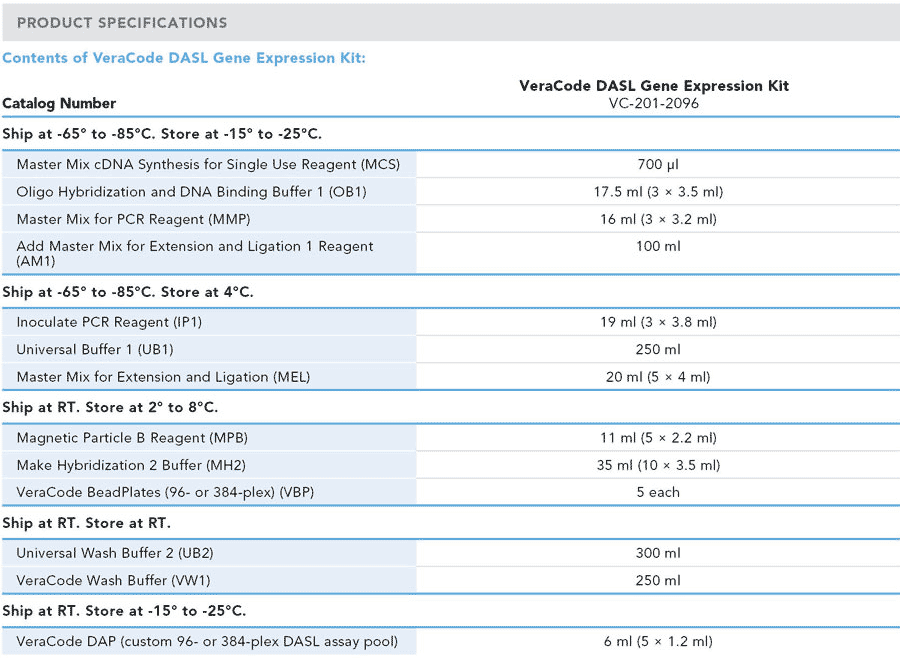Click the 300 ml value
Screen dimensions: 900x672
658,553
